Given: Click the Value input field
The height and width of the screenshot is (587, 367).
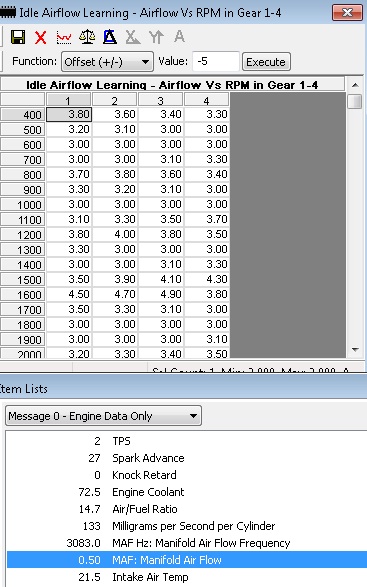Looking at the screenshot, I should (216, 61).
